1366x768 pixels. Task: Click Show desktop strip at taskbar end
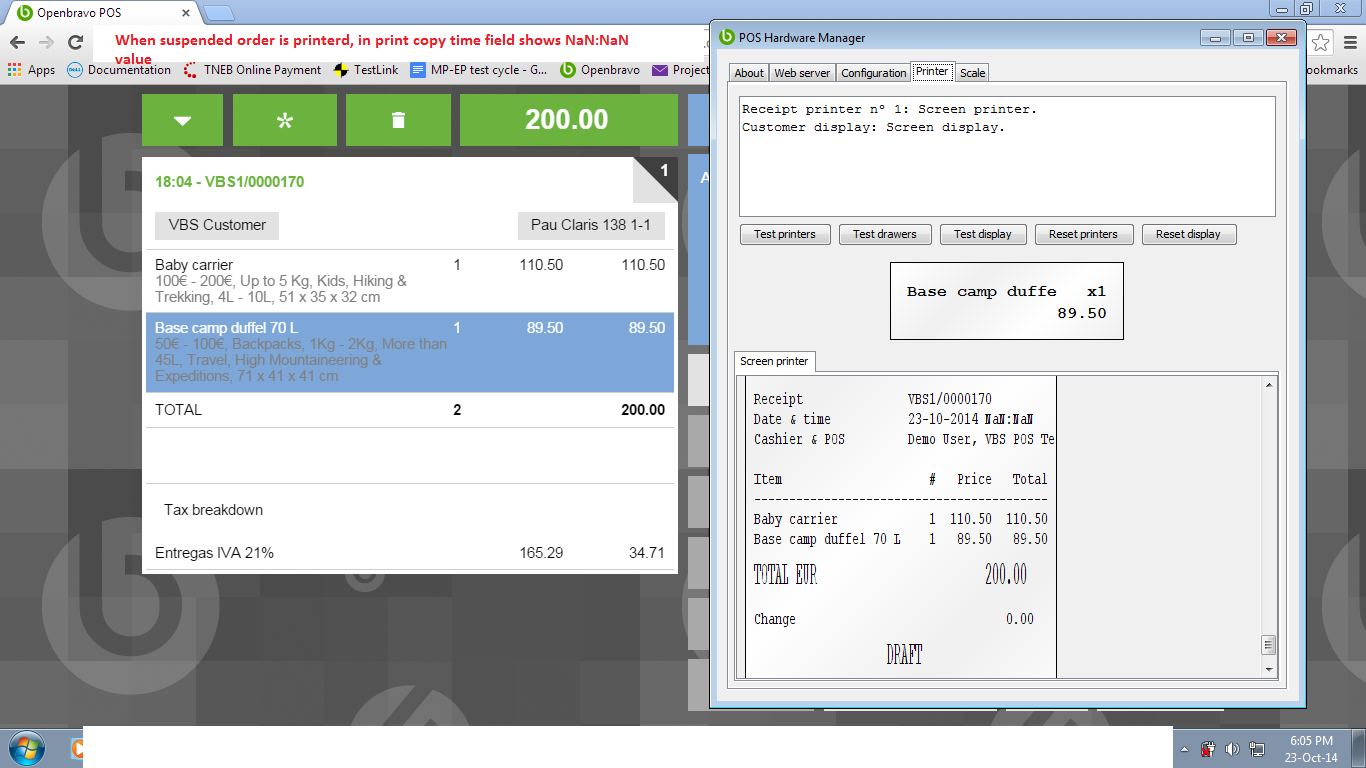tap(1359, 749)
